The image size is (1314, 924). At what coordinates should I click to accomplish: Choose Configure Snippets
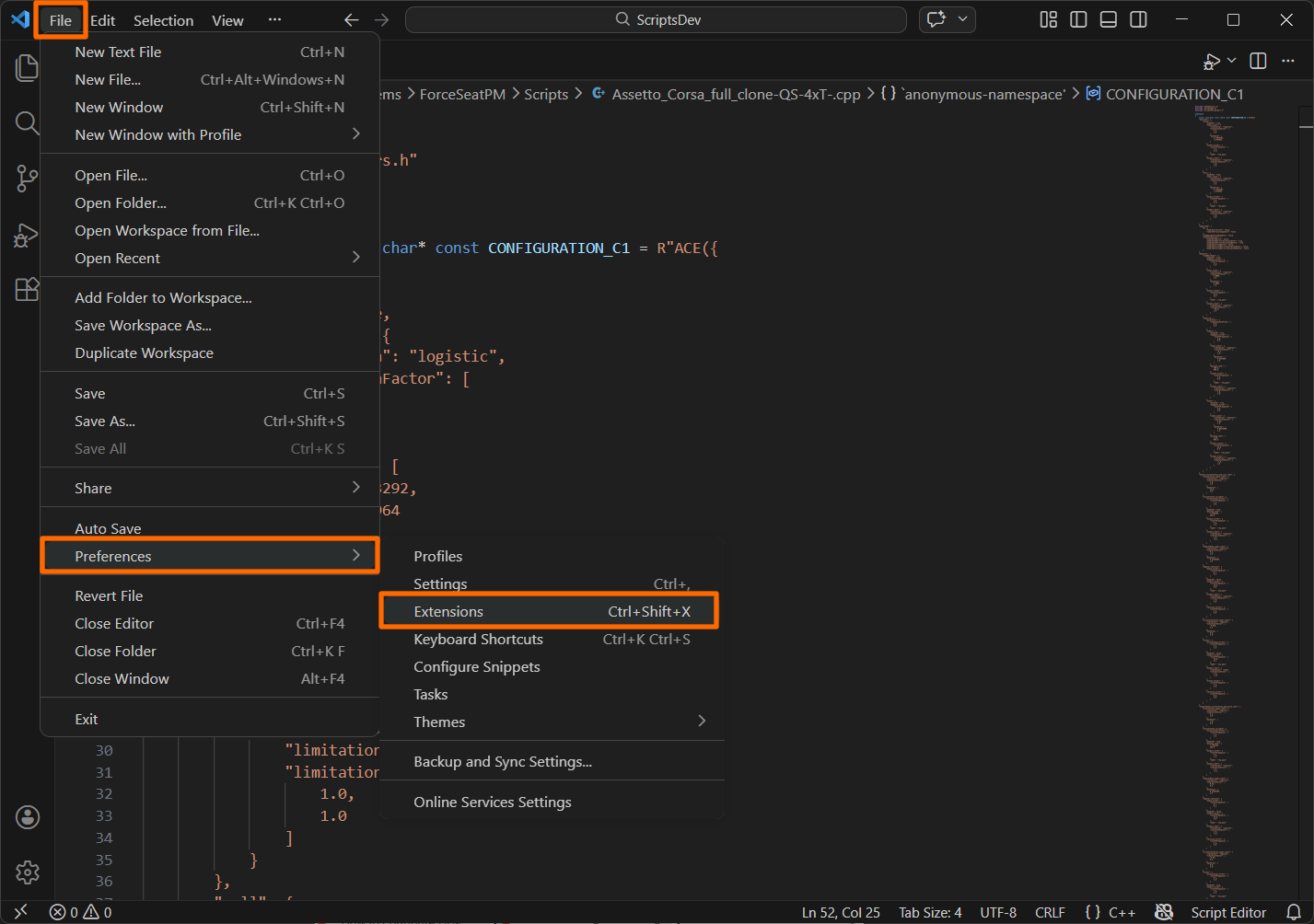(552, 666)
